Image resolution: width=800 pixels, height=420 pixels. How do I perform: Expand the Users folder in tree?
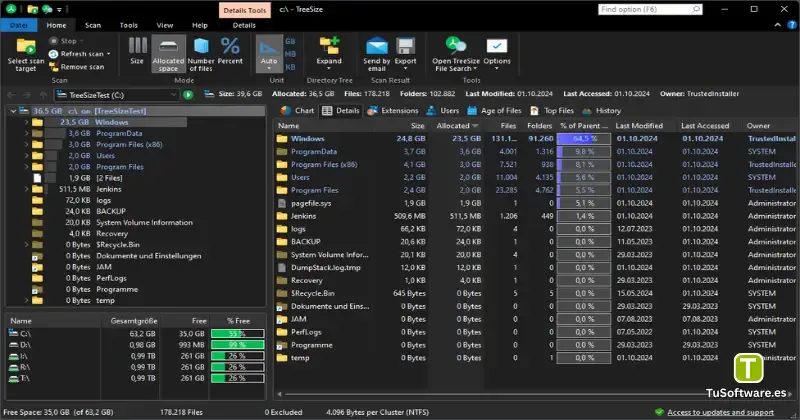coord(26,156)
